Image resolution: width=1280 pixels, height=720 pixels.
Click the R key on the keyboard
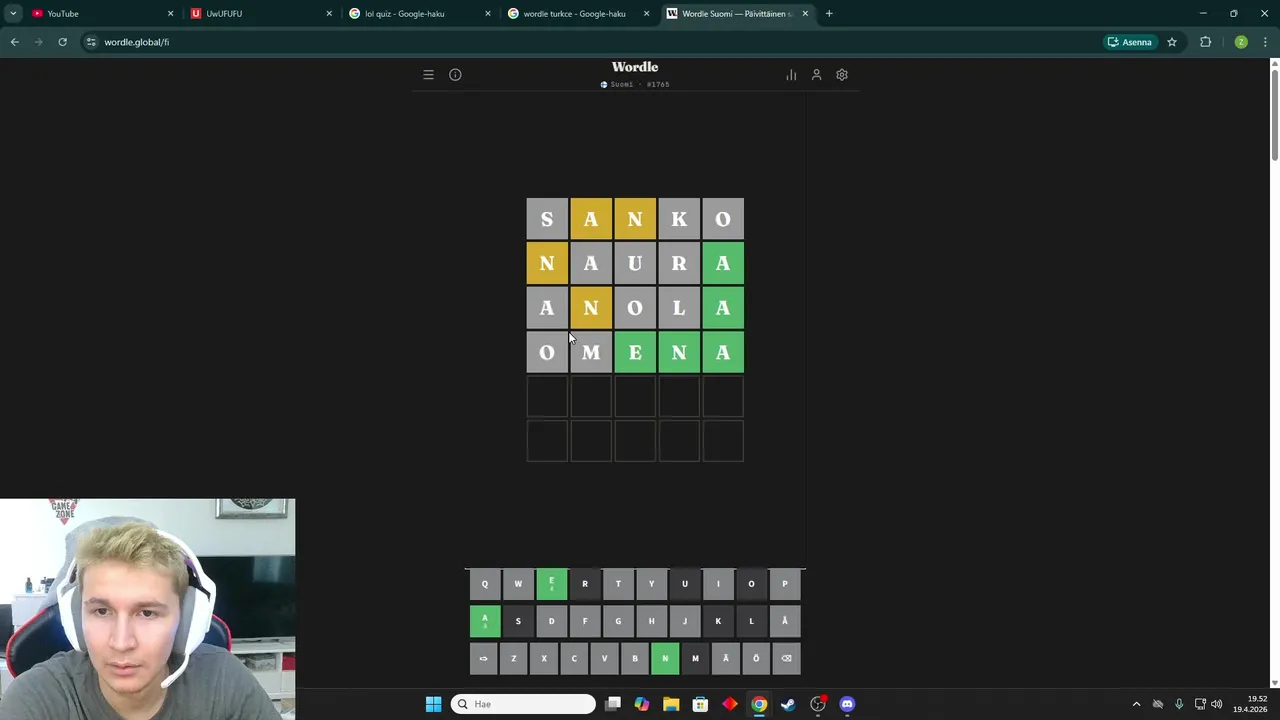pyautogui.click(x=585, y=584)
